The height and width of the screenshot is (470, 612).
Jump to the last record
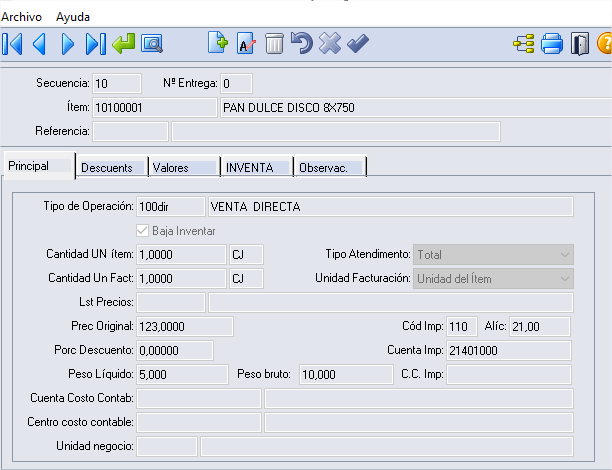click(96, 43)
